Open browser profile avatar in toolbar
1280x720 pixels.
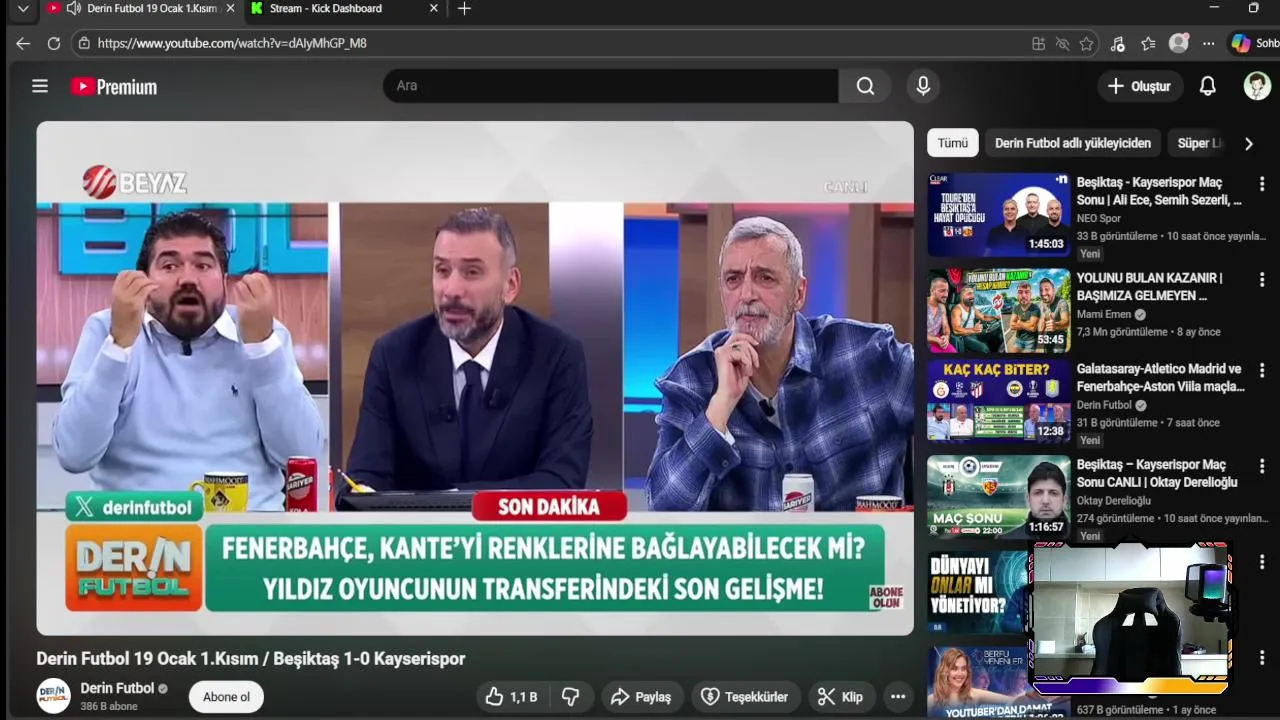pyautogui.click(x=1179, y=44)
